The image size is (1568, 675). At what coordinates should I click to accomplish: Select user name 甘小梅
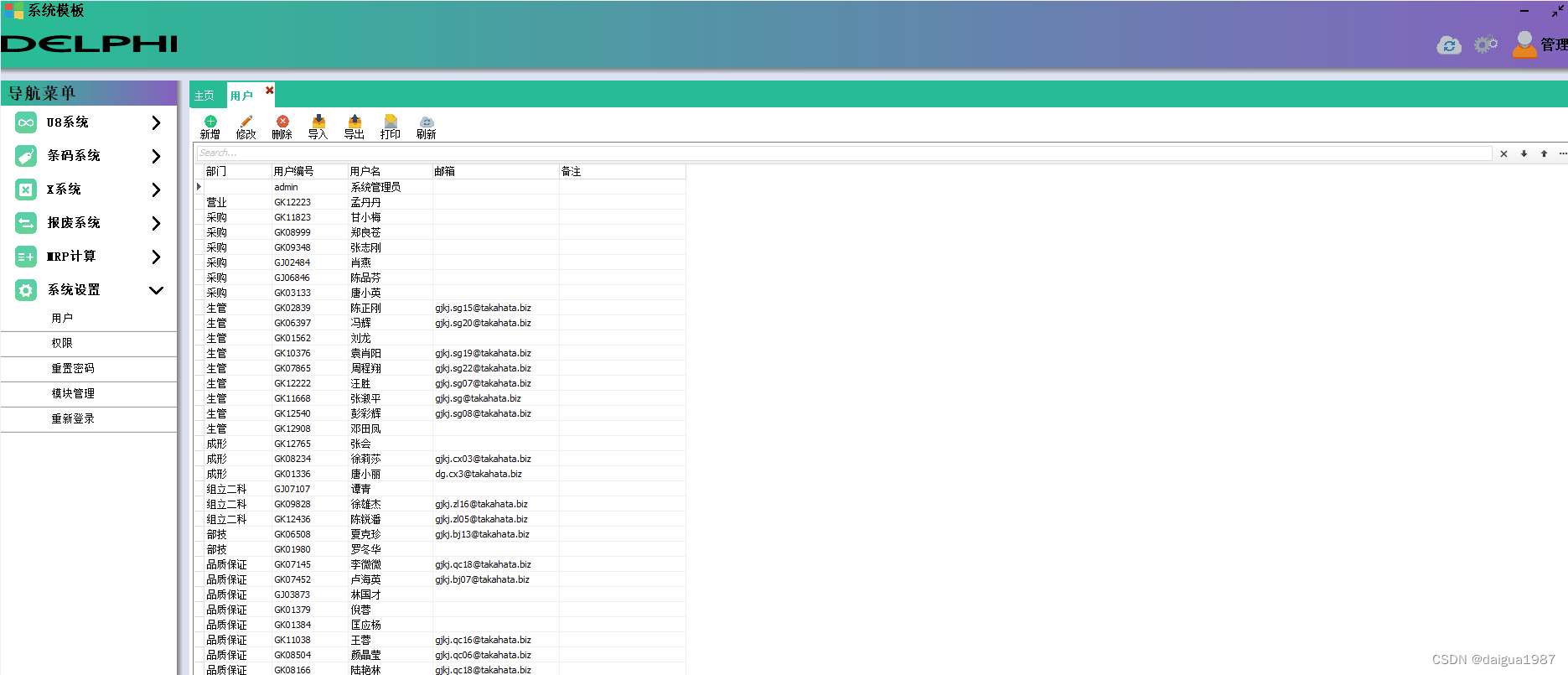(x=390, y=217)
